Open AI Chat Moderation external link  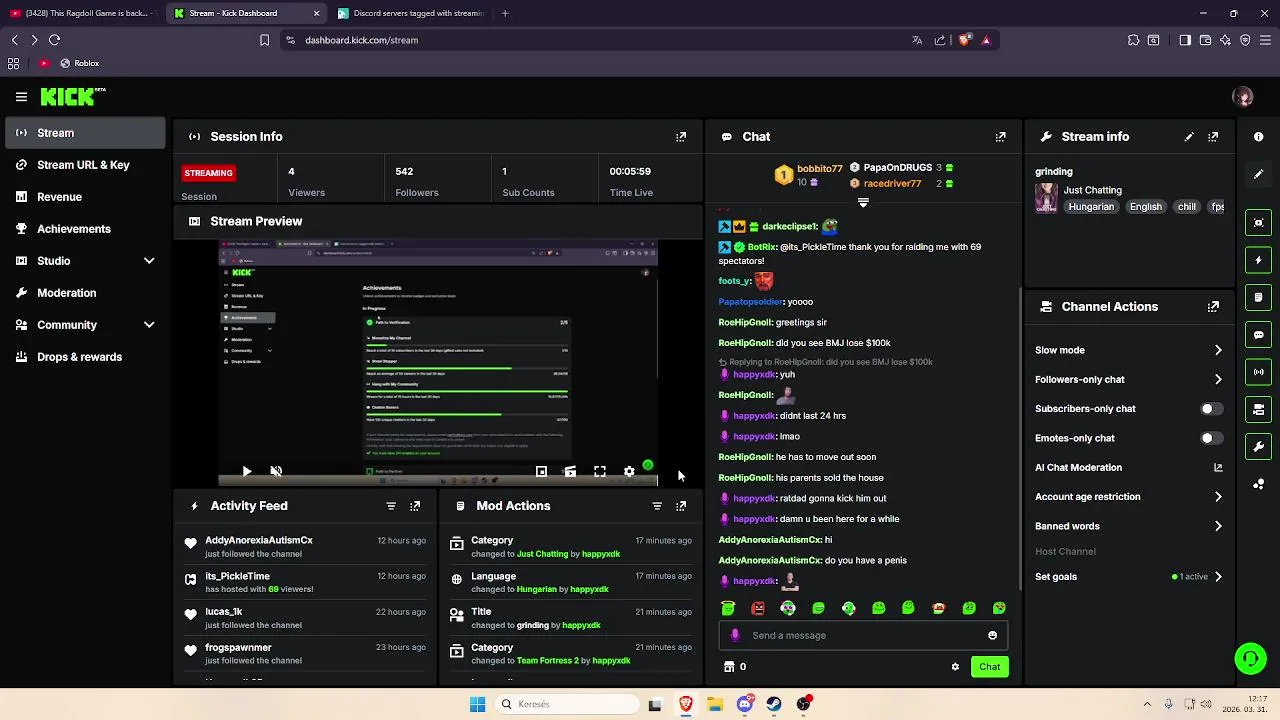tap(1218, 467)
